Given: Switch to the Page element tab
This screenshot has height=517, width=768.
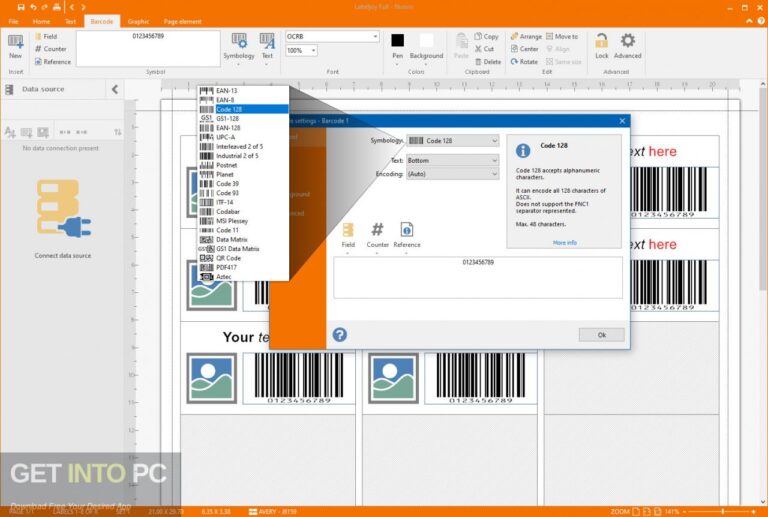Looking at the screenshot, I should [x=183, y=22].
